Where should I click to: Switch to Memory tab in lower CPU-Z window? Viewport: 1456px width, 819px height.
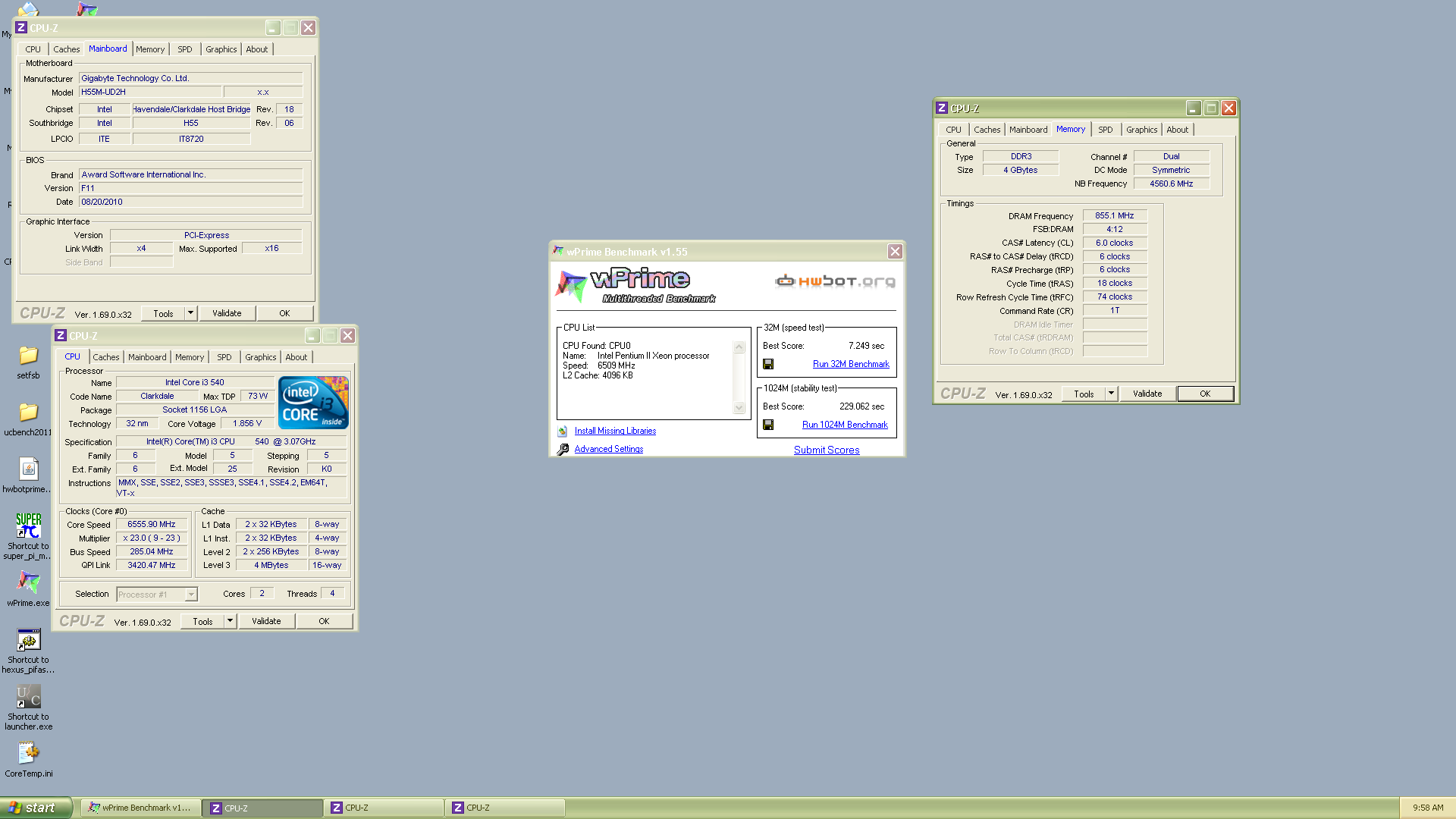(190, 357)
